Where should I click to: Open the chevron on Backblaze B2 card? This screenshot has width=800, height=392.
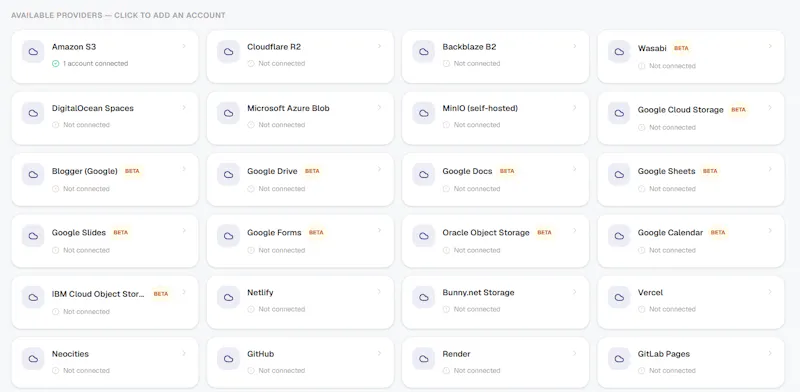pyautogui.click(x=574, y=46)
